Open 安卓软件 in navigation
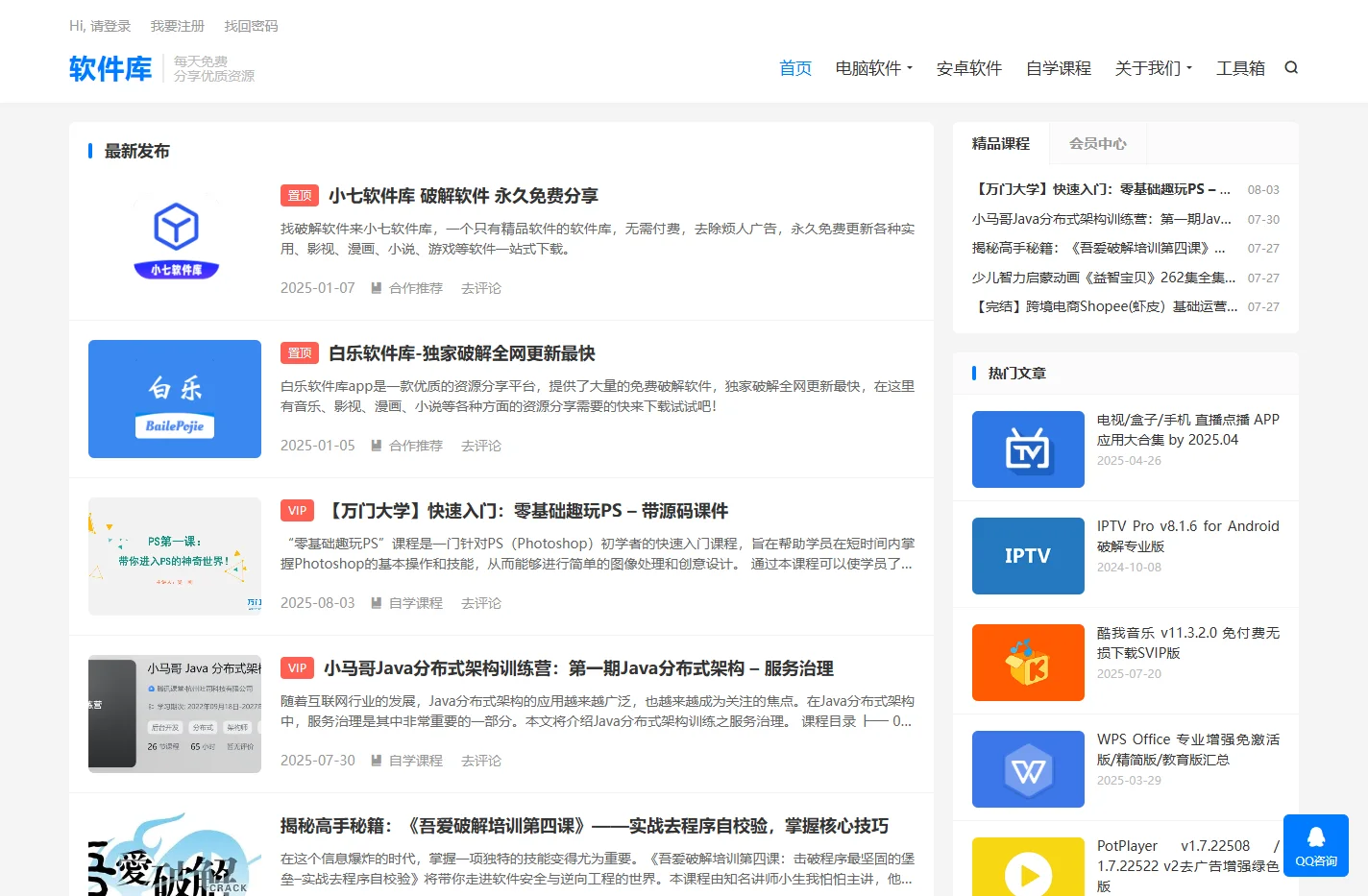This screenshot has height=896, width=1368. [x=969, y=68]
